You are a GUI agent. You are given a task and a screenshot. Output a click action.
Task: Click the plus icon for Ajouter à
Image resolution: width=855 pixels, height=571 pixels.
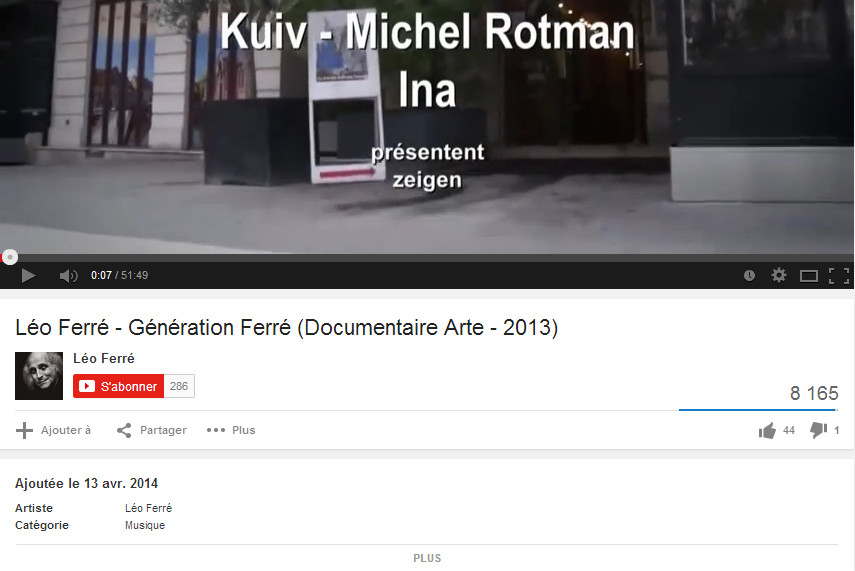(x=24, y=430)
